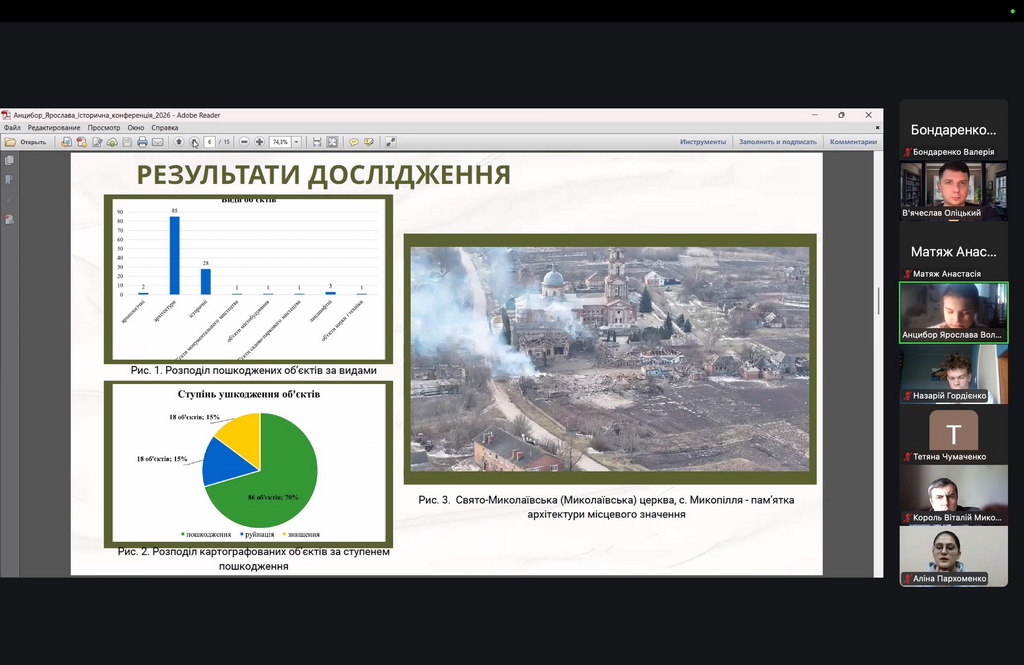Click the Открыть button
1024x665 pixels.
(26, 142)
